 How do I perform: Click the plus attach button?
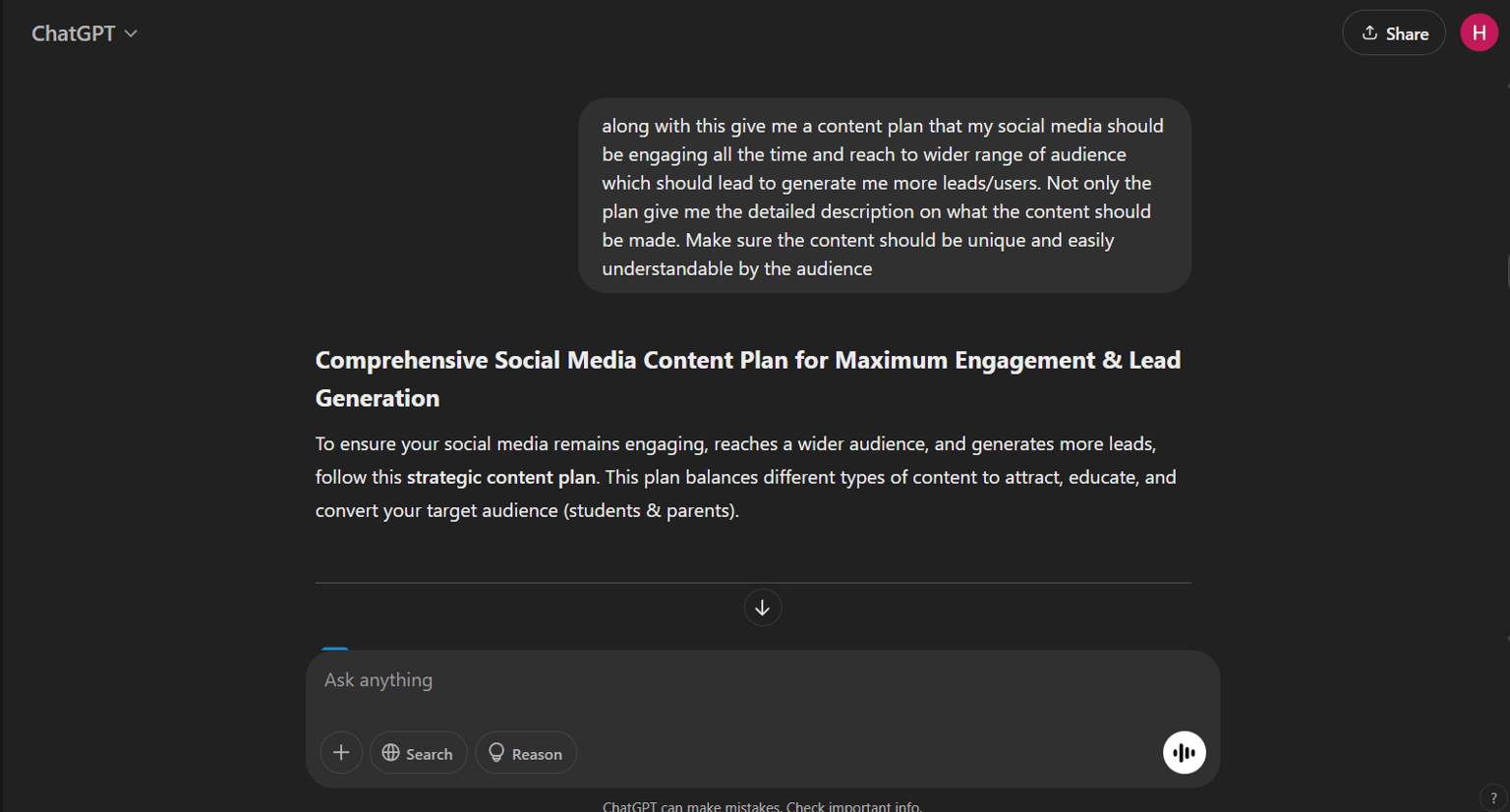[x=341, y=753]
